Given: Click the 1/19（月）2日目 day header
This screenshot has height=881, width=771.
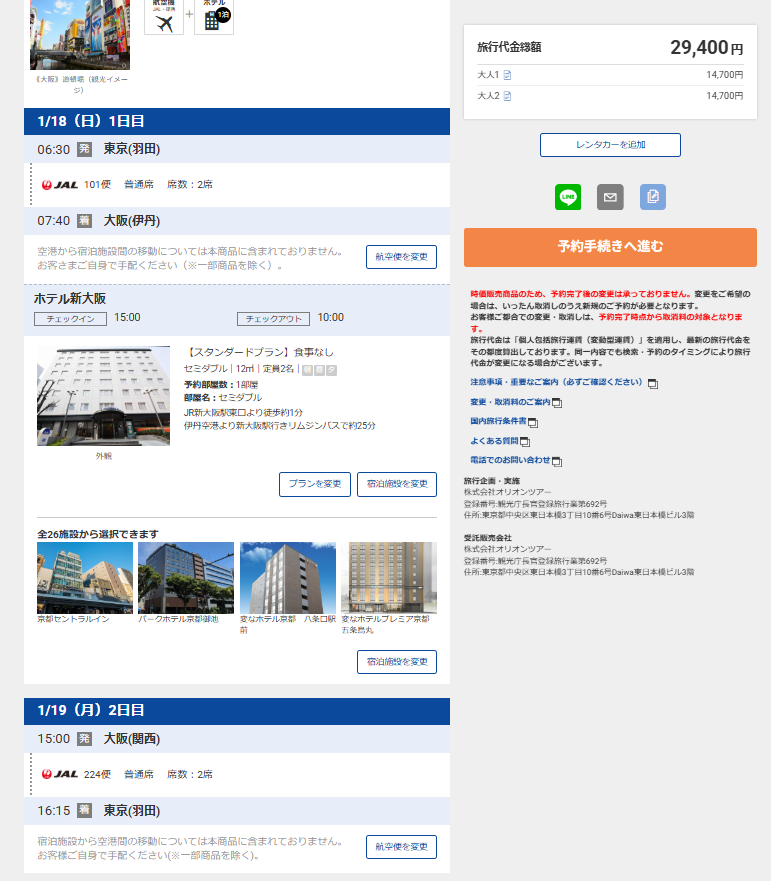Looking at the screenshot, I should (x=237, y=711).
